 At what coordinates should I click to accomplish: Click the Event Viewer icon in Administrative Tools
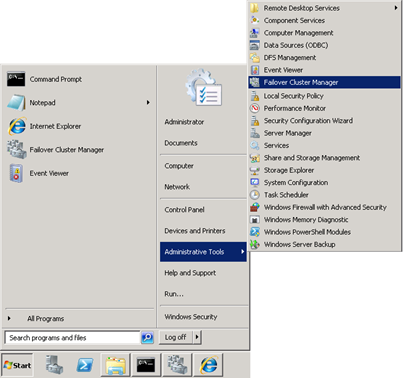[x=255, y=70]
